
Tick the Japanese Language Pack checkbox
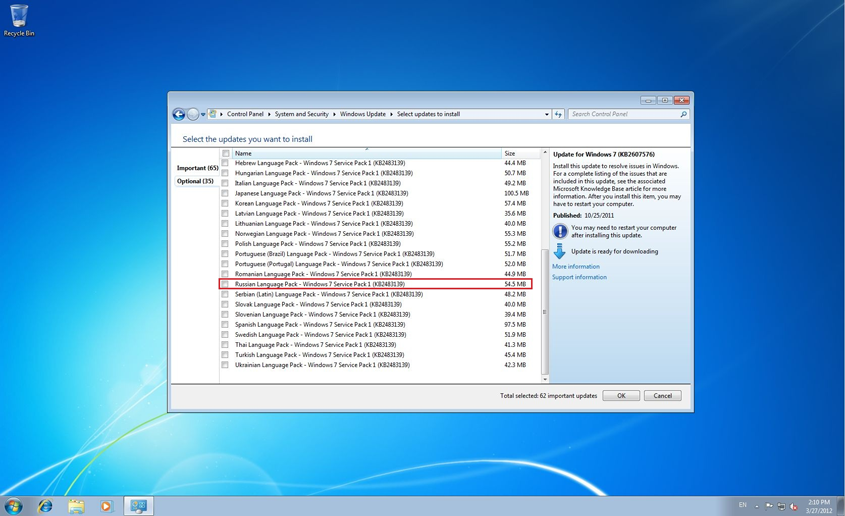[226, 193]
